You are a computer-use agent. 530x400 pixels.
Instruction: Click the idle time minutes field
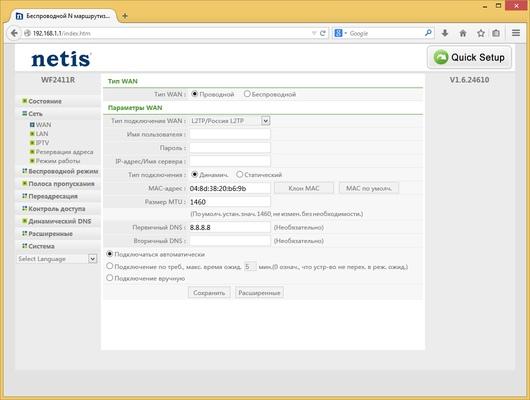pos(250,266)
